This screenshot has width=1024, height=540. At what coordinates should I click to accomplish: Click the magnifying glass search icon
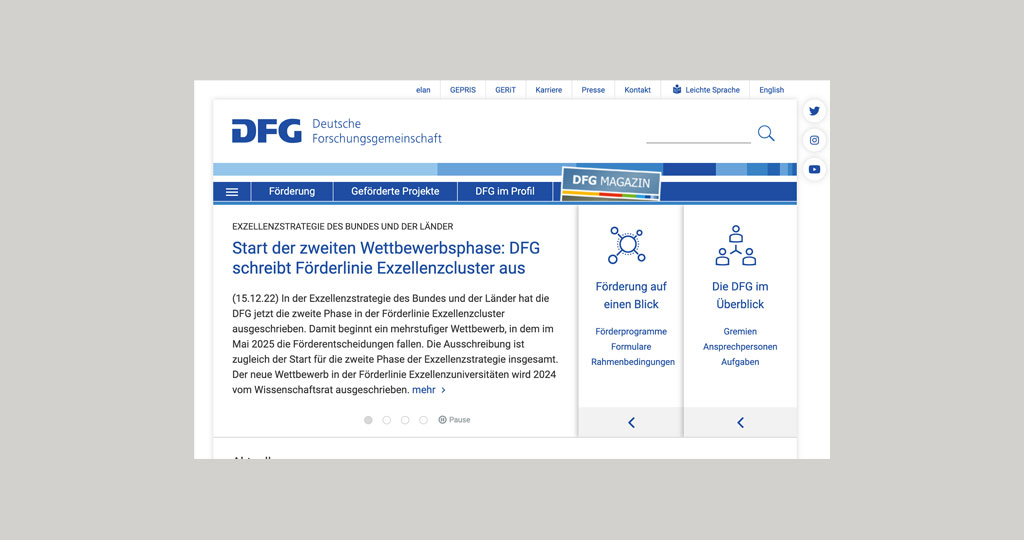[766, 133]
